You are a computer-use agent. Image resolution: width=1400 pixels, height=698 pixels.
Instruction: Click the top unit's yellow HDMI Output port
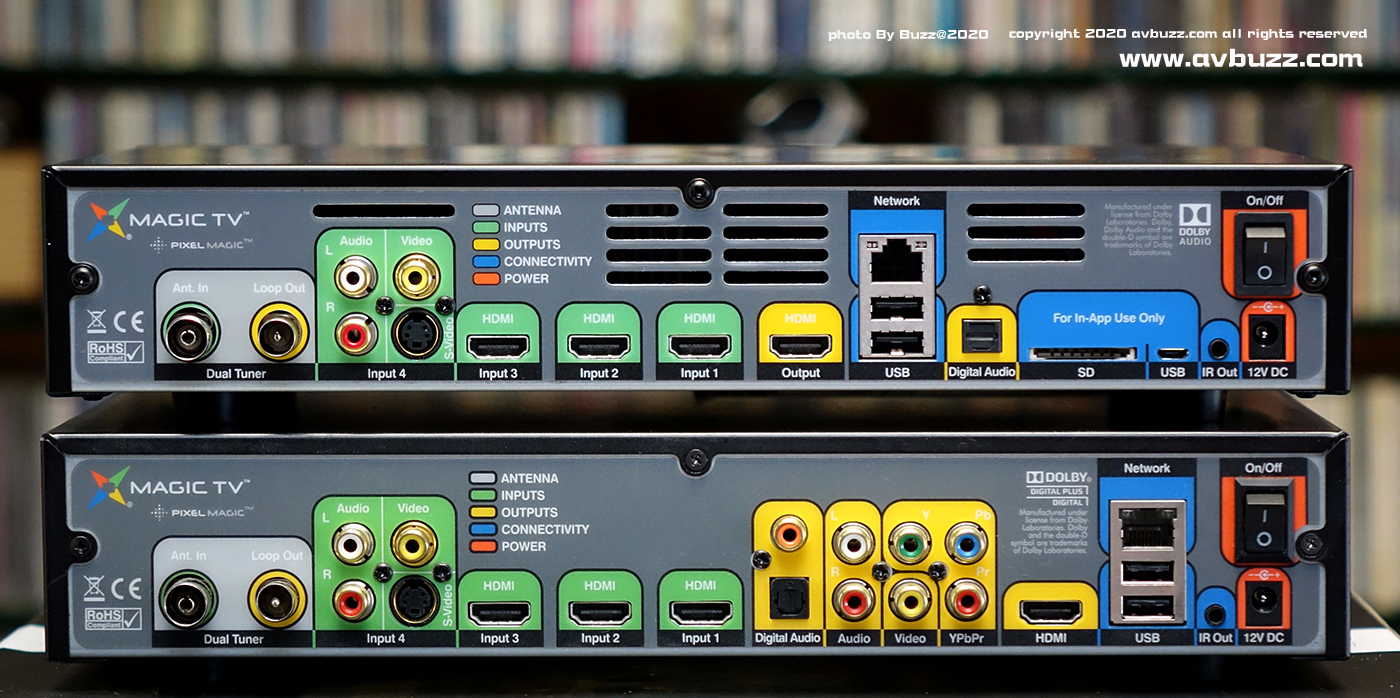coord(800,345)
